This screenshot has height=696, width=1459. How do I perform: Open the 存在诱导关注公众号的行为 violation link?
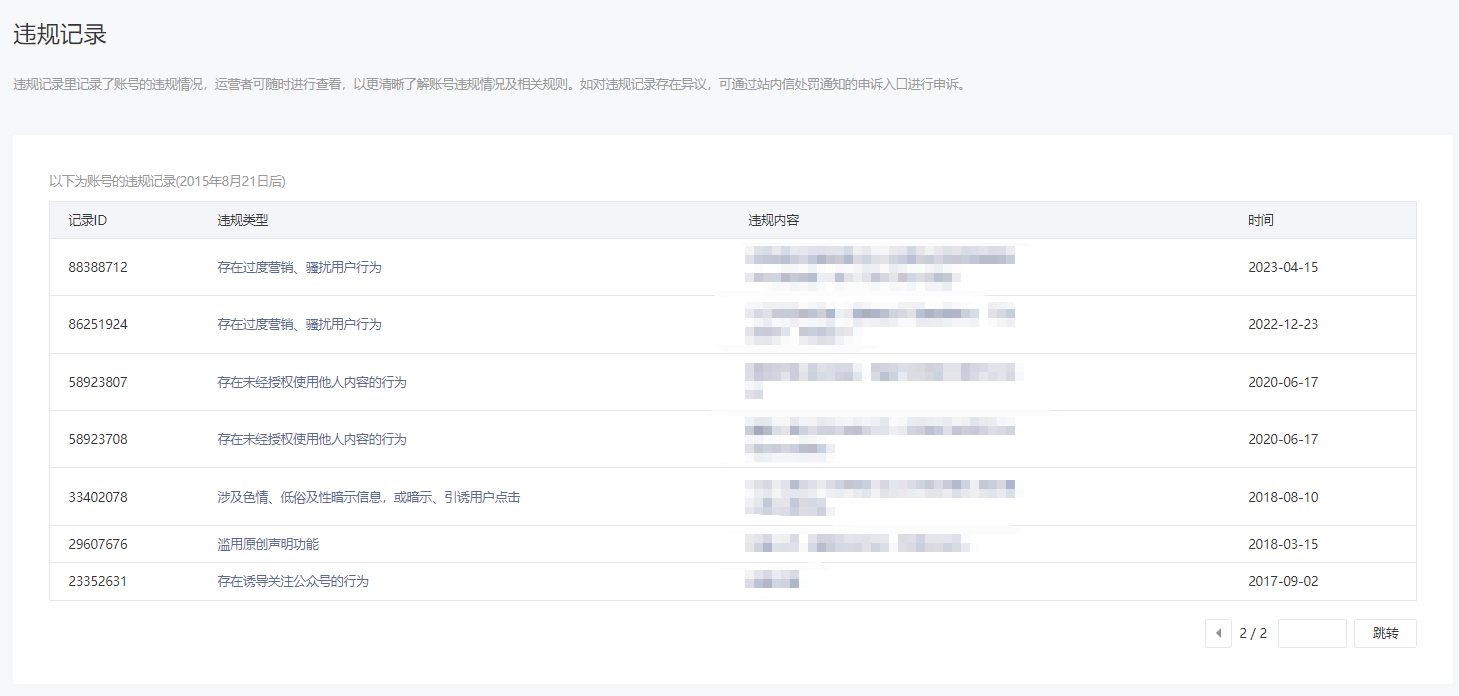pyautogui.click(x=293, y=581)
